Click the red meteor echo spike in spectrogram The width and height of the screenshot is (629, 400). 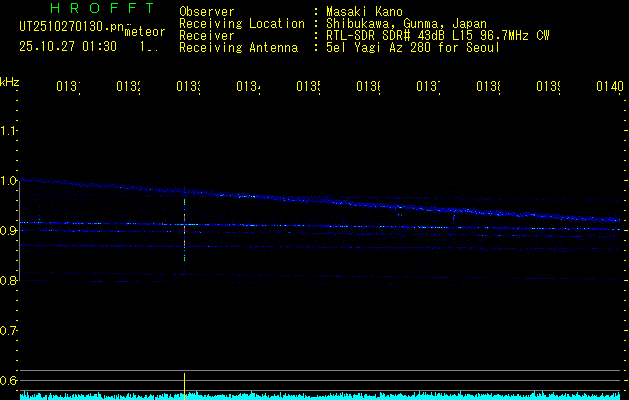tap(184, 228)
